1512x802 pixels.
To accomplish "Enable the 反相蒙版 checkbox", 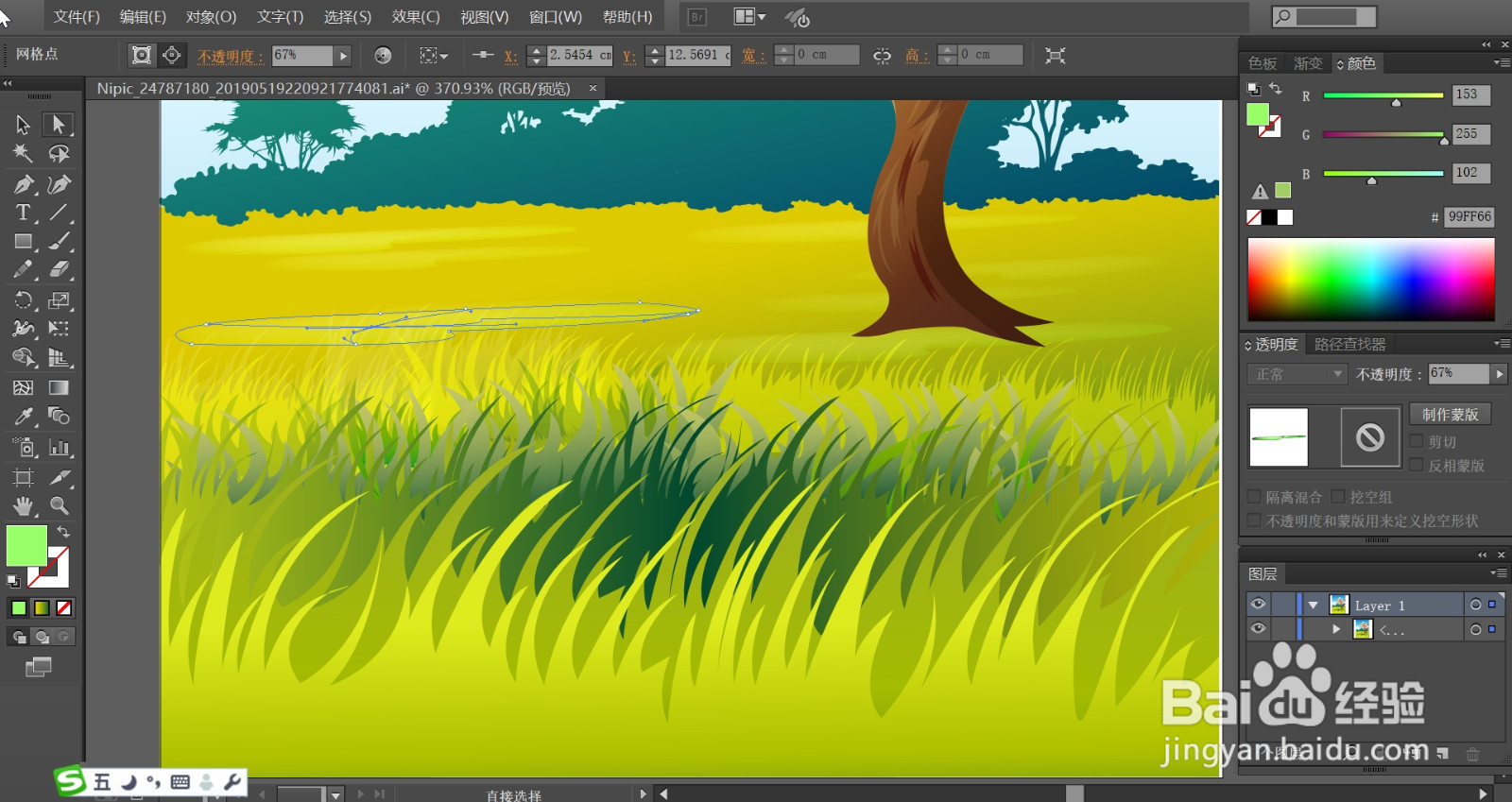I will 1417,465.
